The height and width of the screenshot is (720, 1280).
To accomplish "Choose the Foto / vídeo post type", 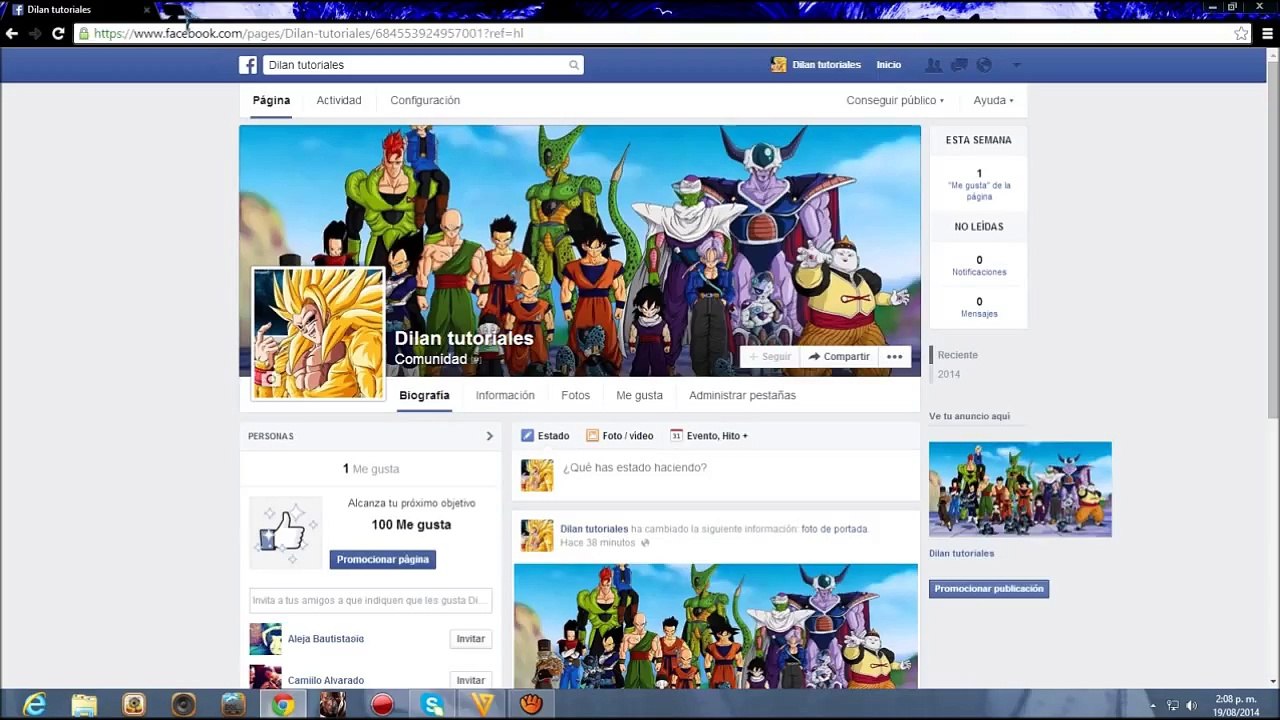I will click(x=620, y=436).
